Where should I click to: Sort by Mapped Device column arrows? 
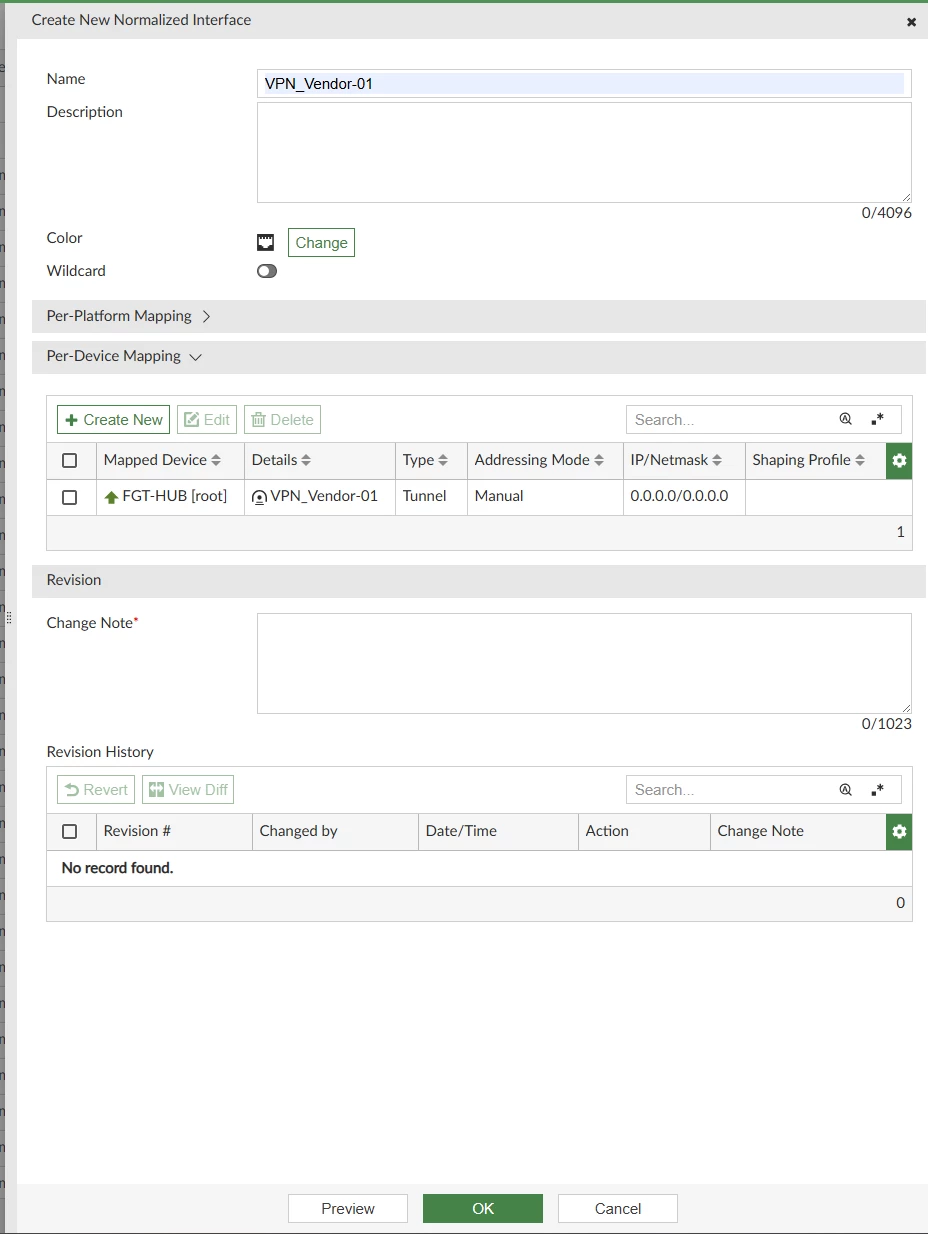point(216,460)
